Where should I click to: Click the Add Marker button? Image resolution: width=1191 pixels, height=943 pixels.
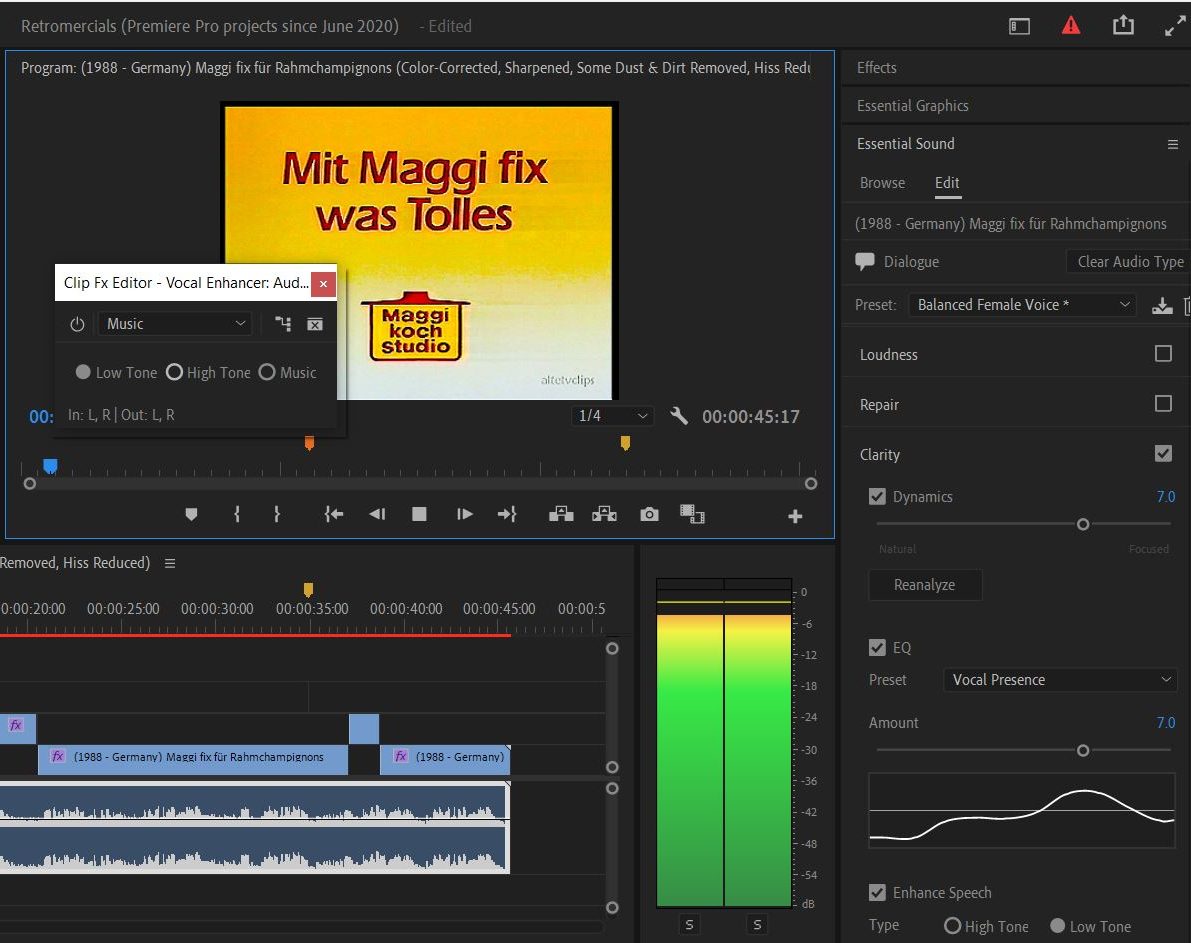point(191,514)
